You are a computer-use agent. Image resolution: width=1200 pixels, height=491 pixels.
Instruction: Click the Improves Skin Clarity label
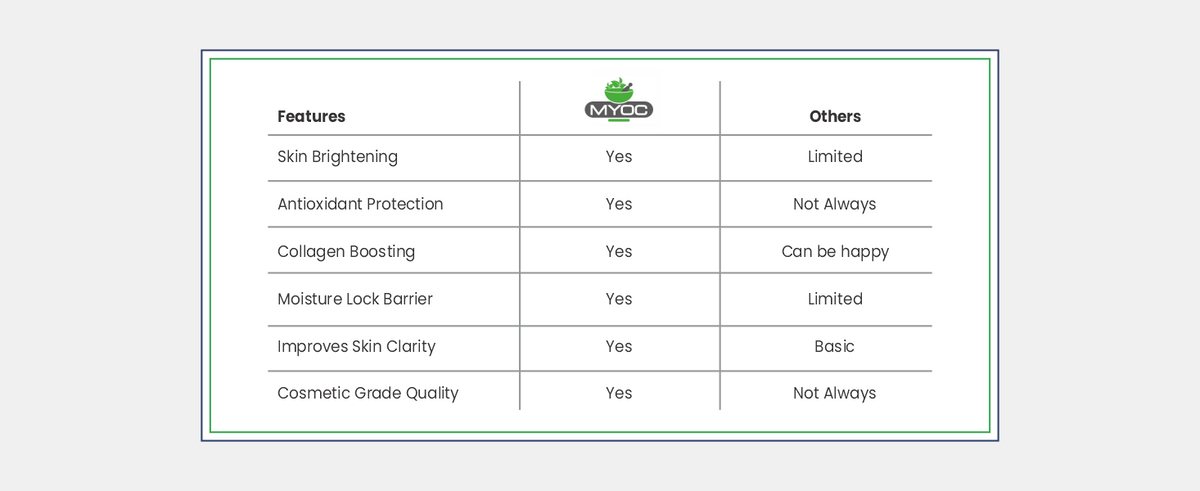click(356, 346)
